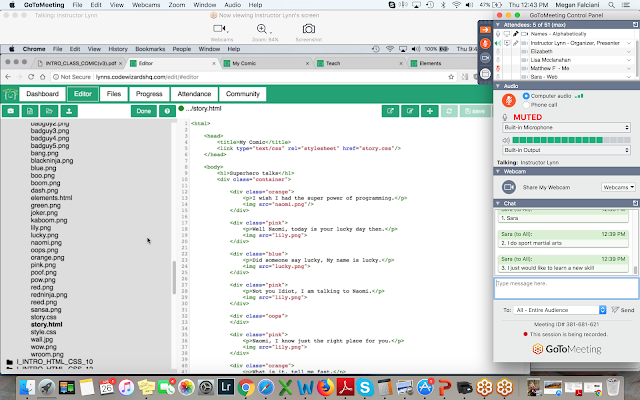Open All - Entire Audience recipient dropdown
Viewport: 640px width, 400px height.
[560, 310]
